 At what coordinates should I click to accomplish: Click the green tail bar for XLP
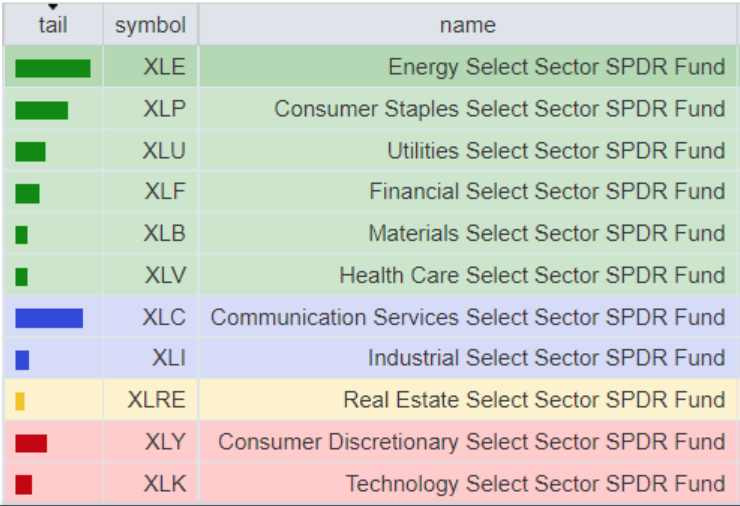coord(41,110)
